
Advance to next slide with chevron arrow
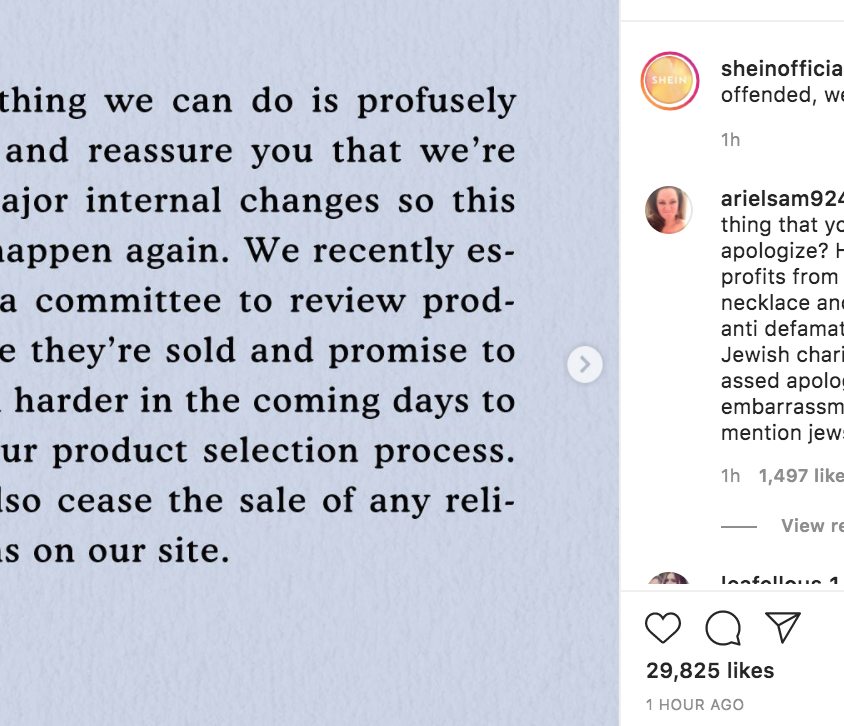pos(585,365)
